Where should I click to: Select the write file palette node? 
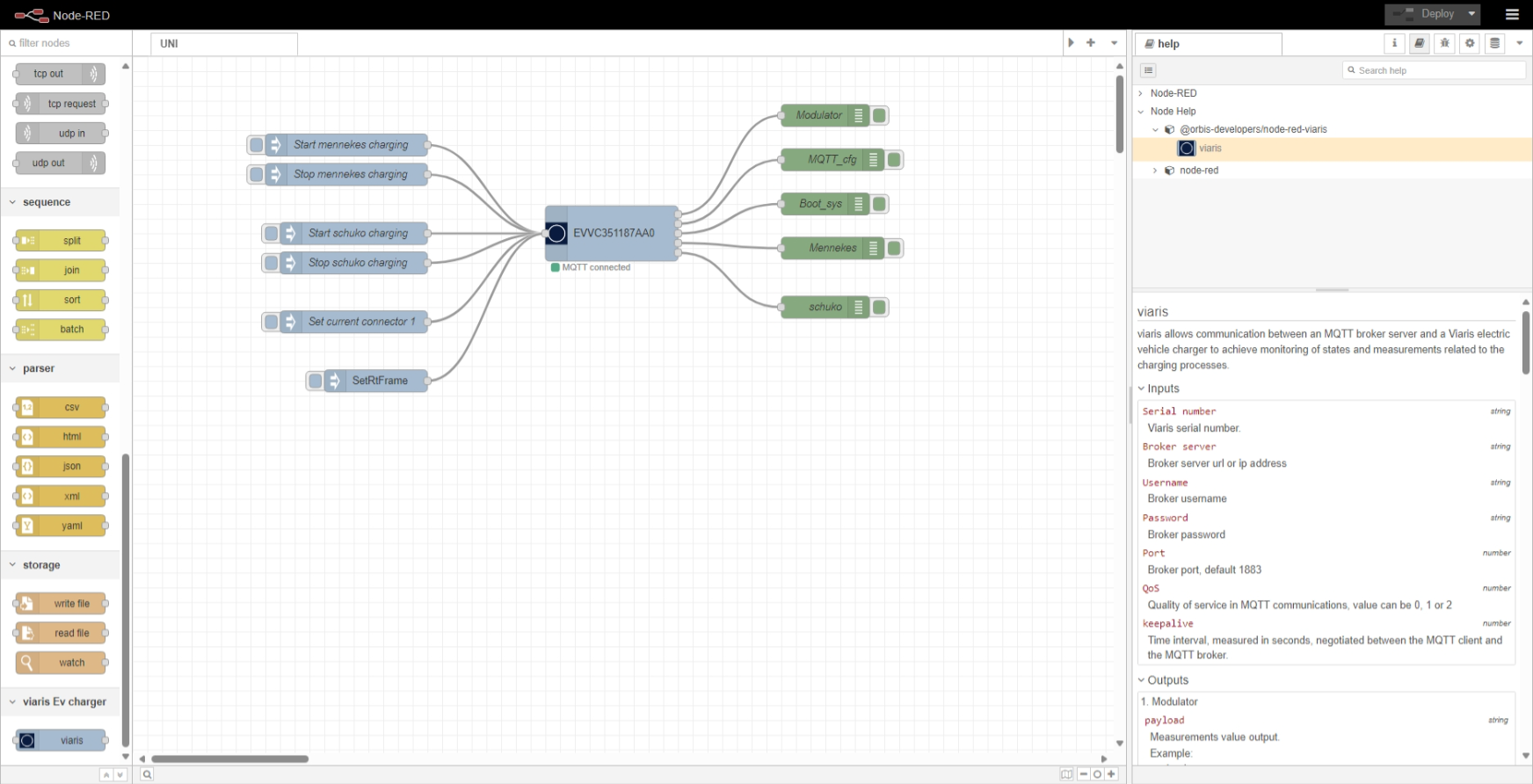pos(60,604)
